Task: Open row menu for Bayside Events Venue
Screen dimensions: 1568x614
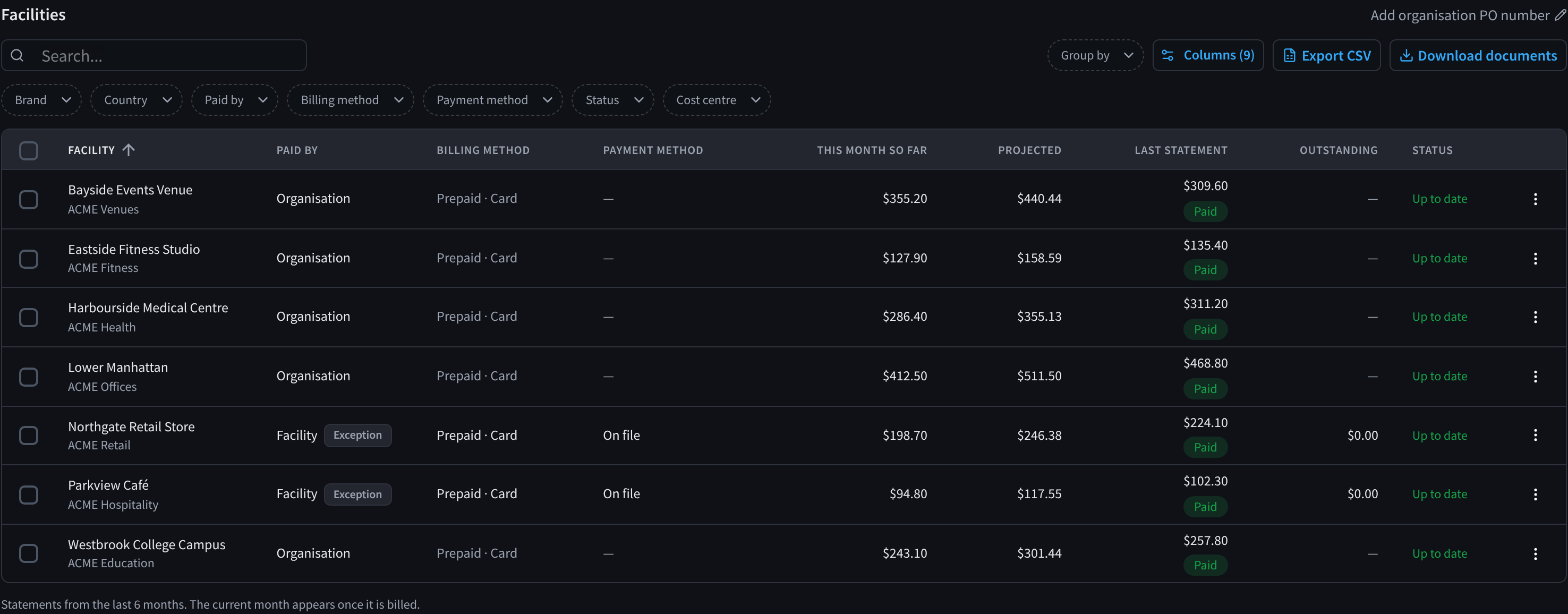Action: (1535, 199)
